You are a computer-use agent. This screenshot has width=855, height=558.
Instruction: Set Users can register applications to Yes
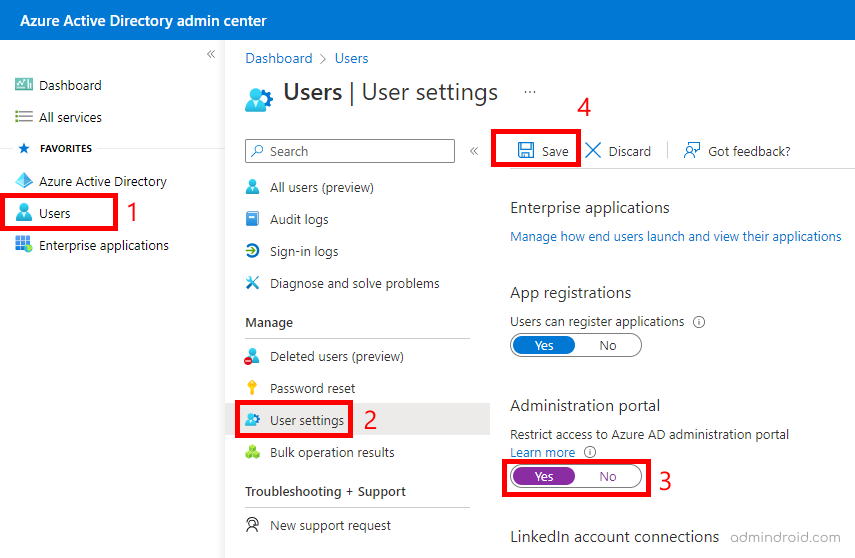tap(544, 346)
